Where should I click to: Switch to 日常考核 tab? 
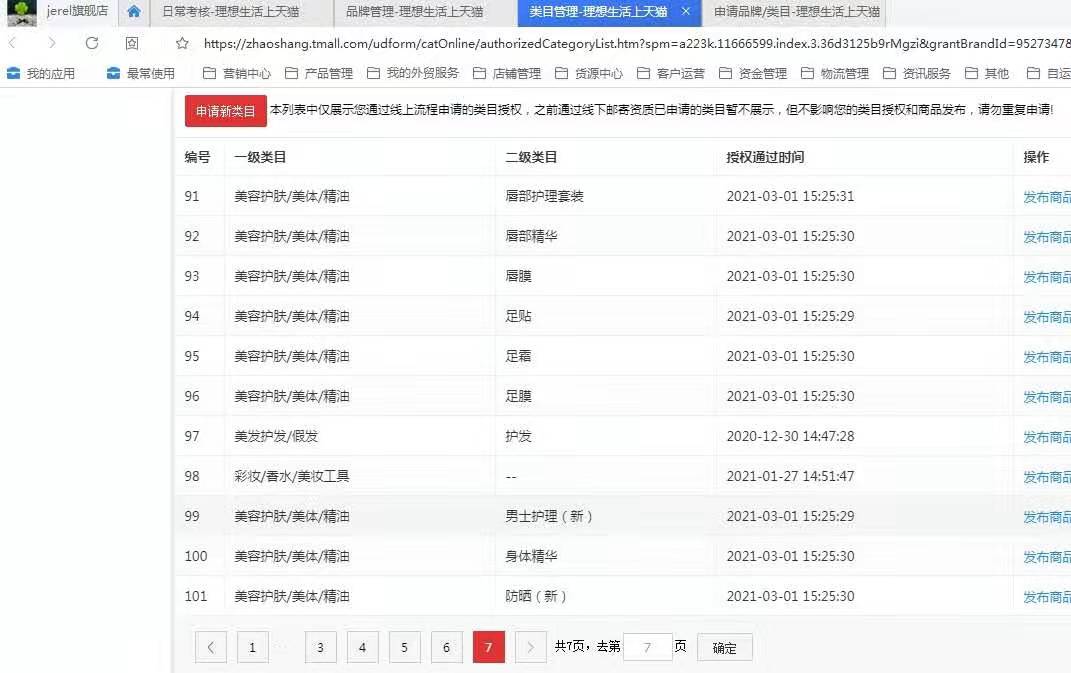[x=230, y=12]
